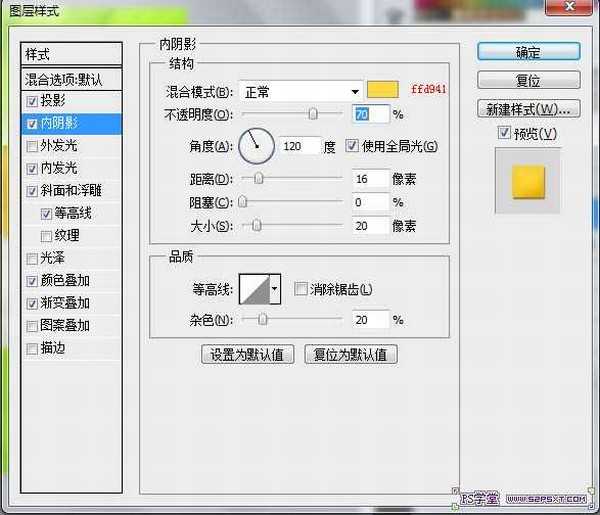600x515 pixels.
Task: Toggle 使用全局光 global light checkbox
Action: pyautogui.click(x=352, y=145)
